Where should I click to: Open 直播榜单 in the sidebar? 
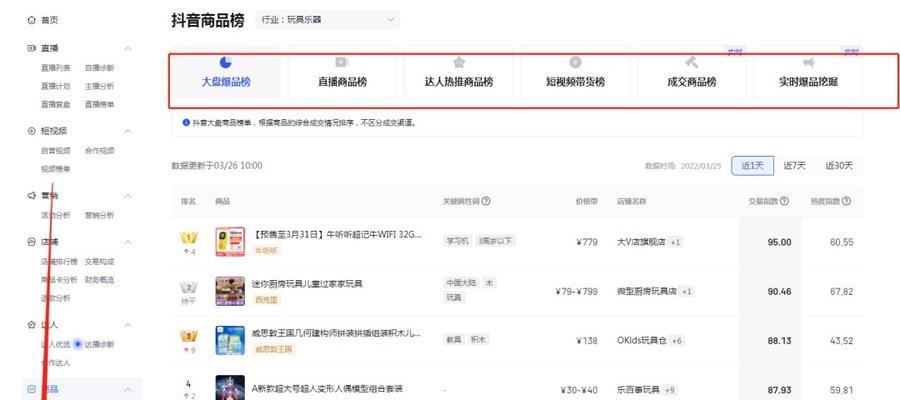click(100, 104)
